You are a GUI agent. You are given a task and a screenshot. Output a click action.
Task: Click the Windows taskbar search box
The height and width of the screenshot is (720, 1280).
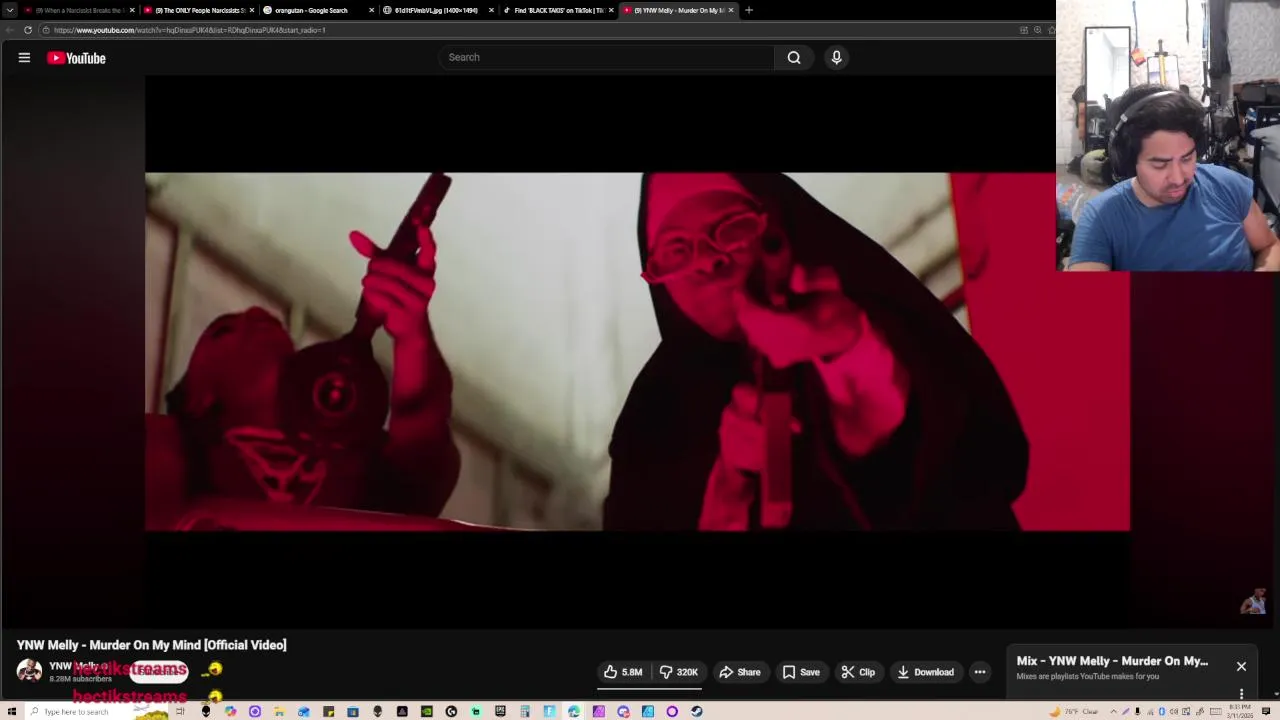[98, 711]
